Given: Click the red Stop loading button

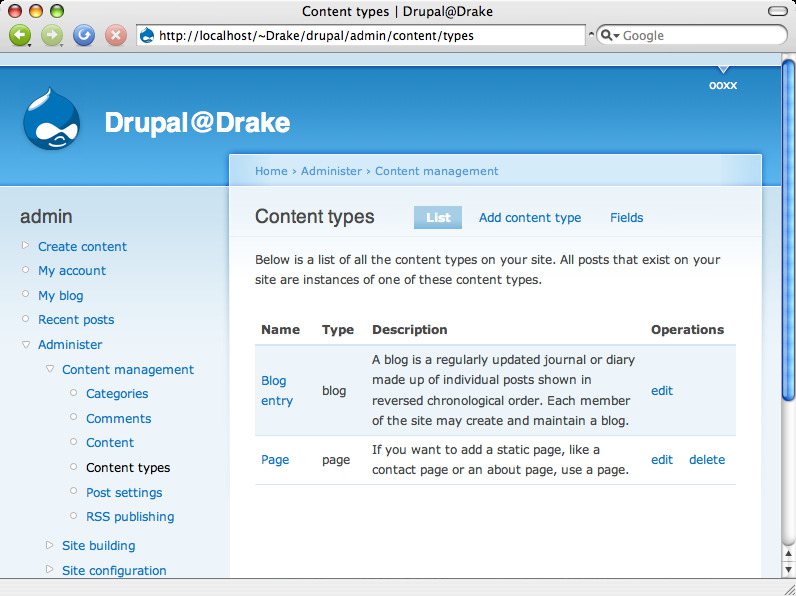Looking at the screenshot, I should pos(116,36).
